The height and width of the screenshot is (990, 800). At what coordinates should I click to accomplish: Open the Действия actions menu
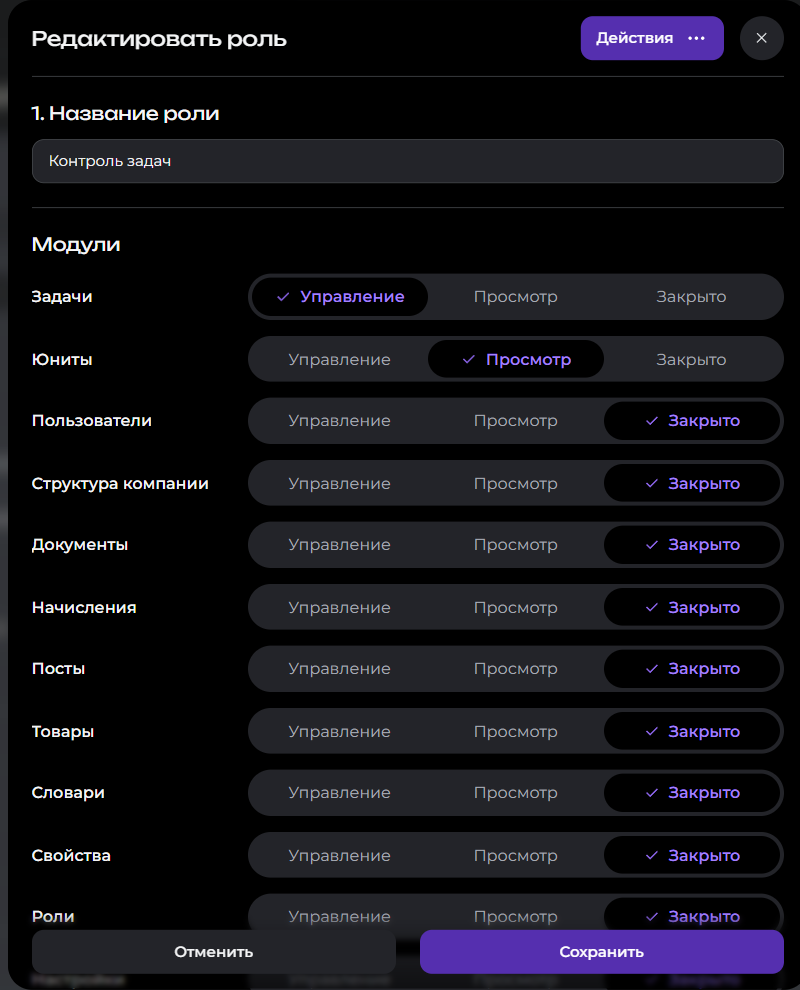pos(652,38)
